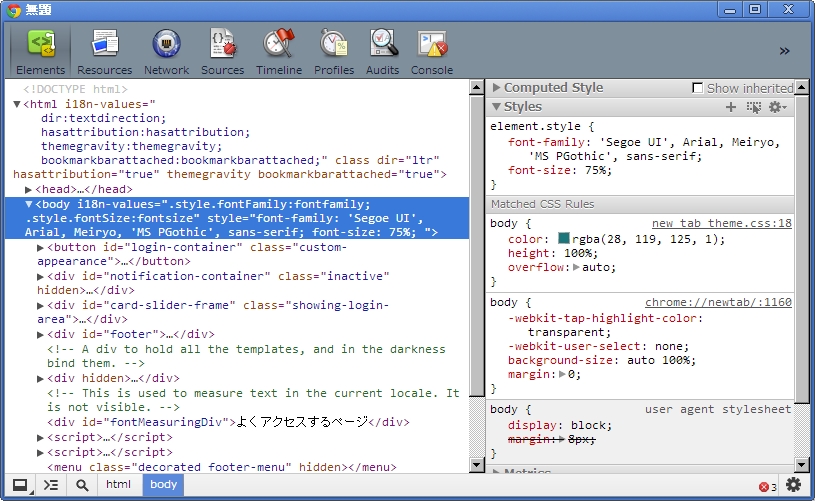815x501 pixels.
Task: Click the -webkit-user-select: none property
Action: (x=598, y=347)
